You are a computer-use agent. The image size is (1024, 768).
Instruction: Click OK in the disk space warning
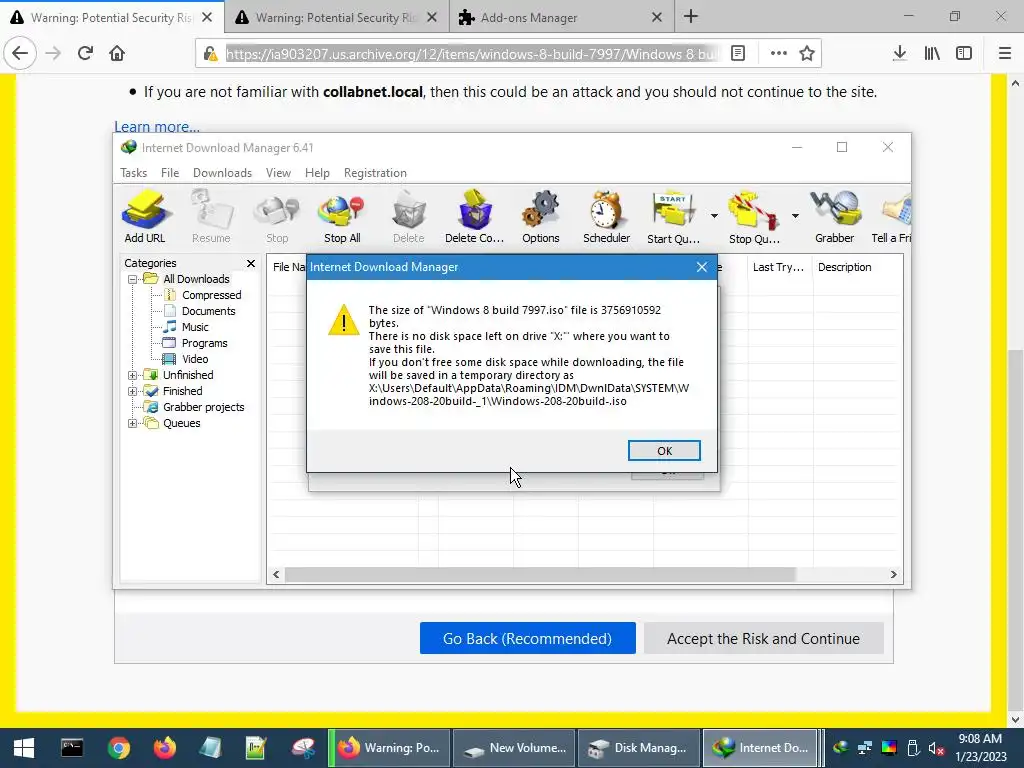(x=664, y=451)
